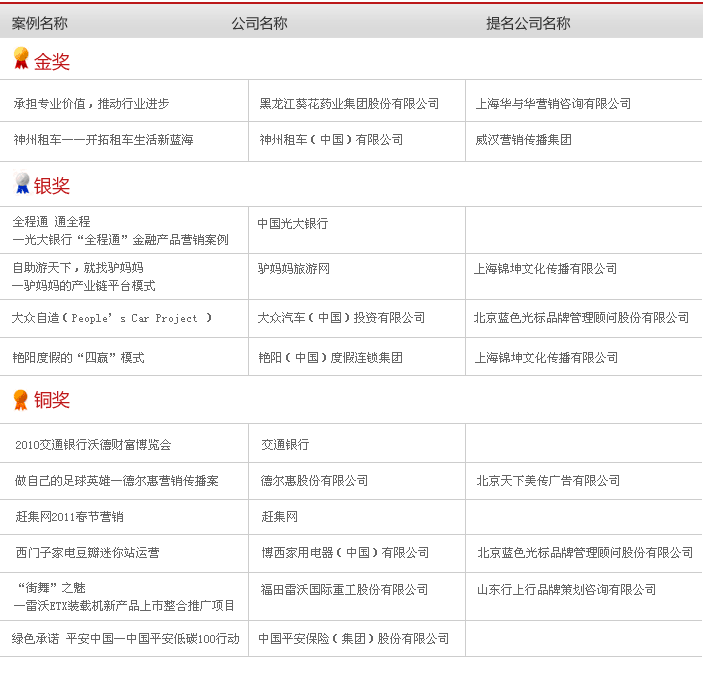The image size is (704, 673).
Task: Click nominator 北京天下美传广告有限公司
Action: [548, 481]
